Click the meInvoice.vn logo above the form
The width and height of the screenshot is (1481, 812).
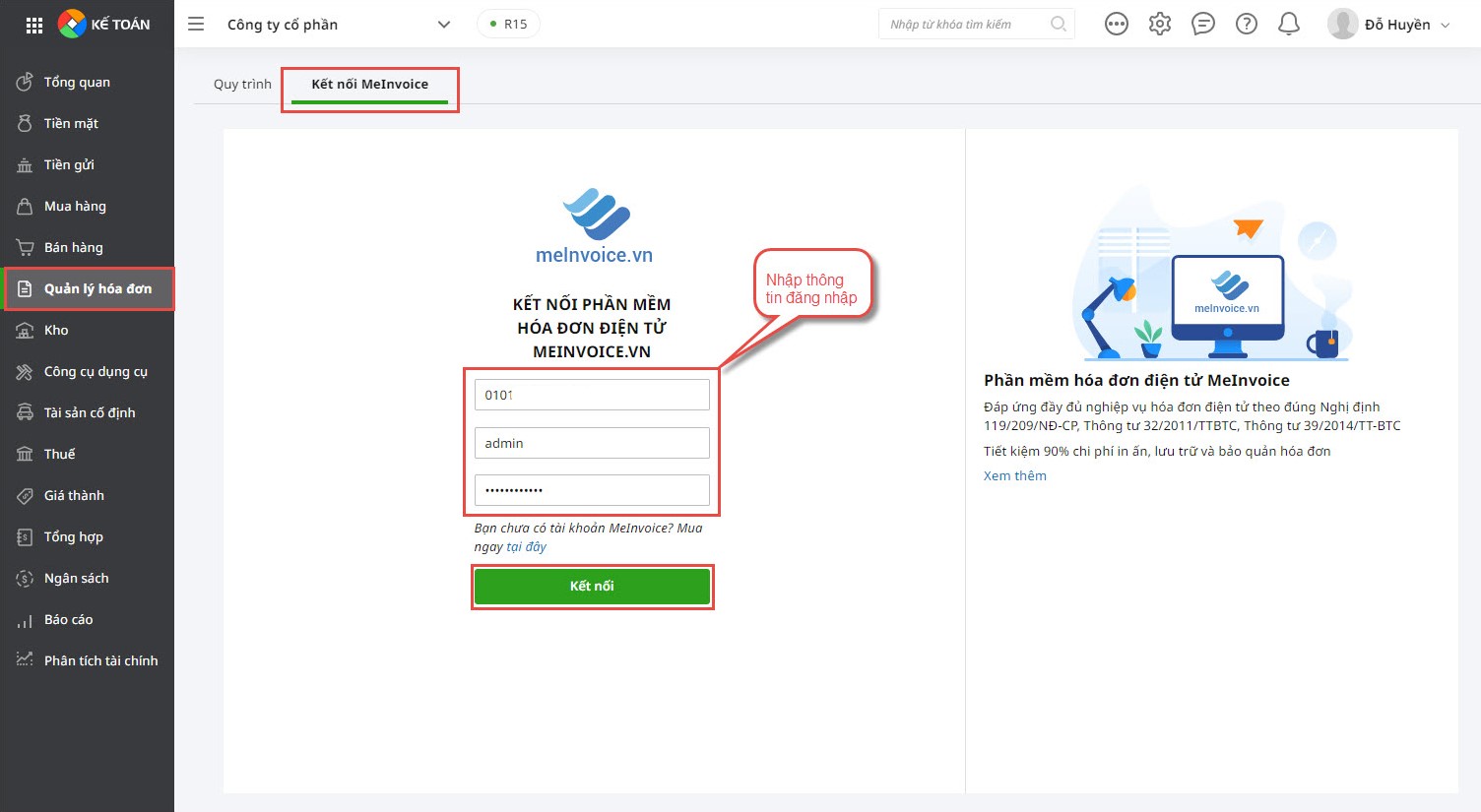(594, 226)
